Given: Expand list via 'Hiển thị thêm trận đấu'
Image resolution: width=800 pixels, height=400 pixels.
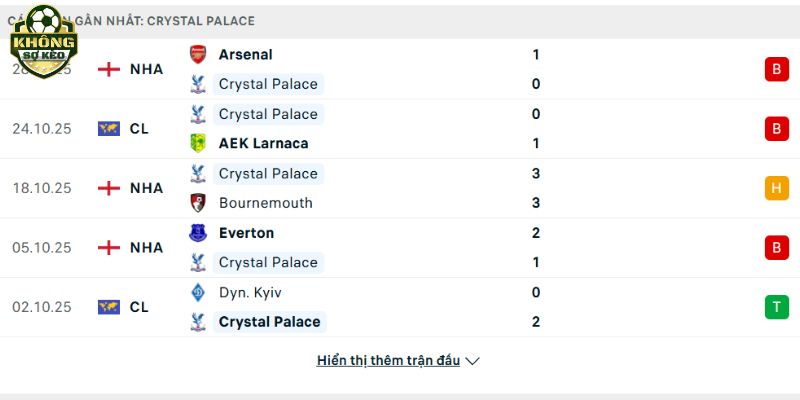Looking at the screenshot, I should tap(388, 361).
